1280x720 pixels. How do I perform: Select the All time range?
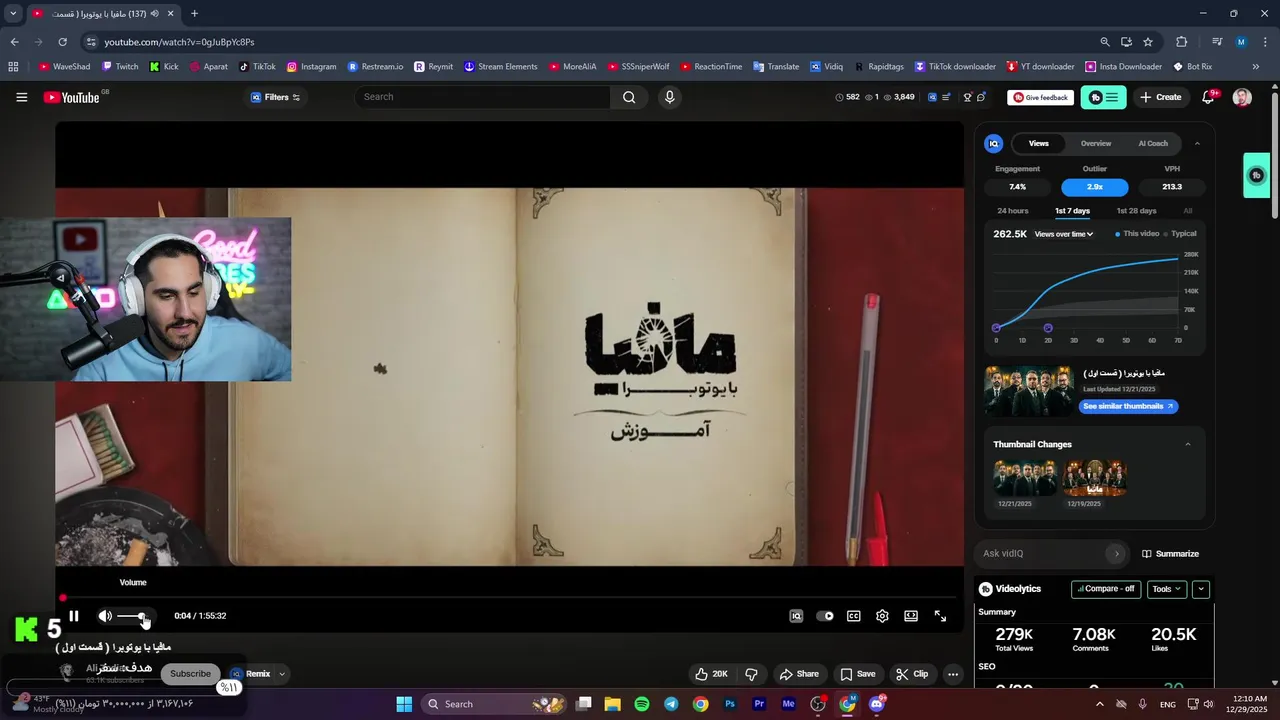(1188, 211)
